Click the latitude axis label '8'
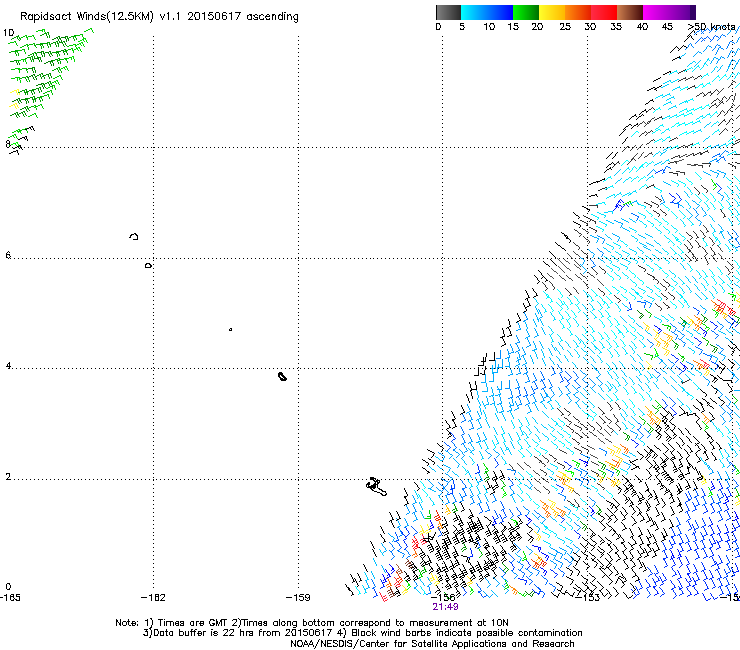This screenshot has height=650, width=740. click(8, 144)
